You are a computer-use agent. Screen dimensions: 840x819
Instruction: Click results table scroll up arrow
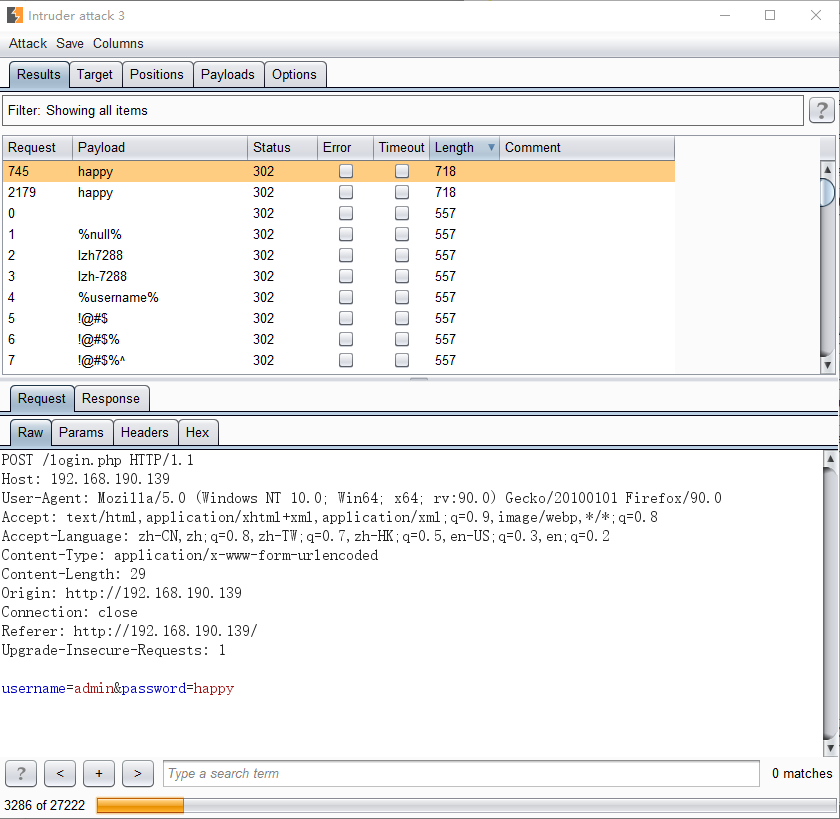pyautogui.click(x=827, y=169)
